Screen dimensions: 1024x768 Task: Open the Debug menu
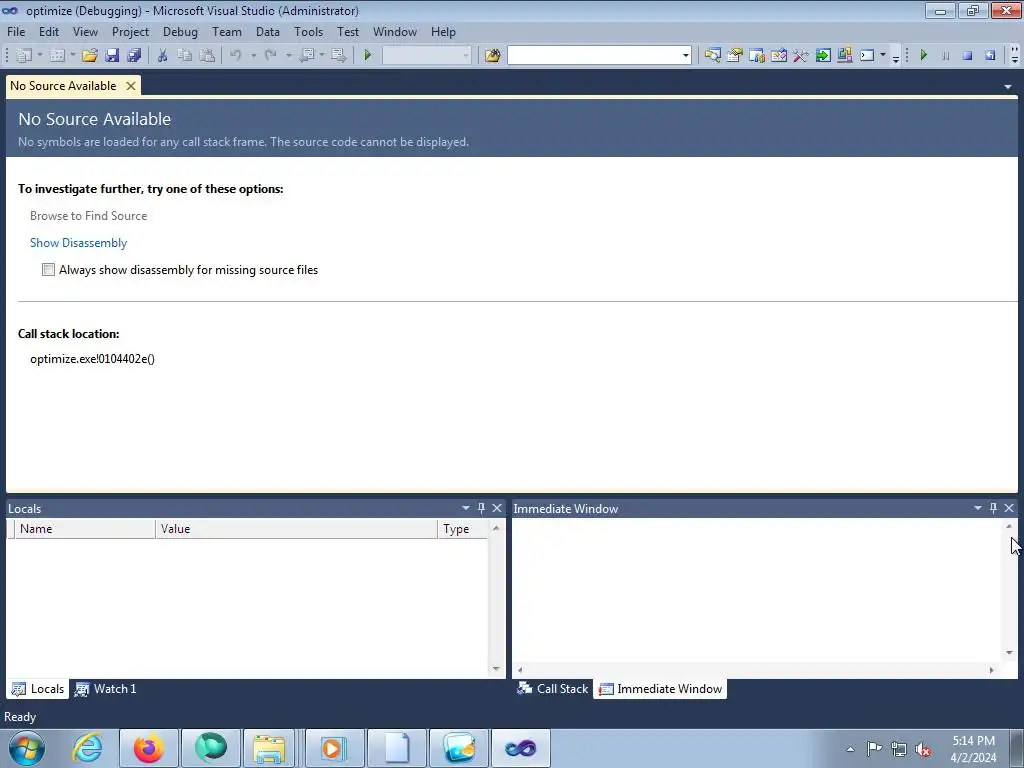tap(180, 31)
